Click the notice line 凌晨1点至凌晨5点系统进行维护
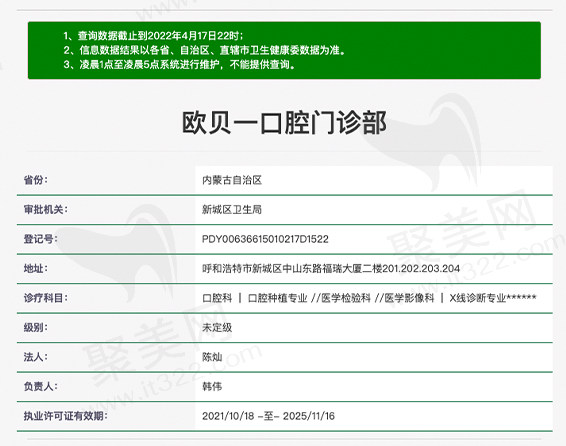Viewport: 566px width, 446px height. (180, 65)
